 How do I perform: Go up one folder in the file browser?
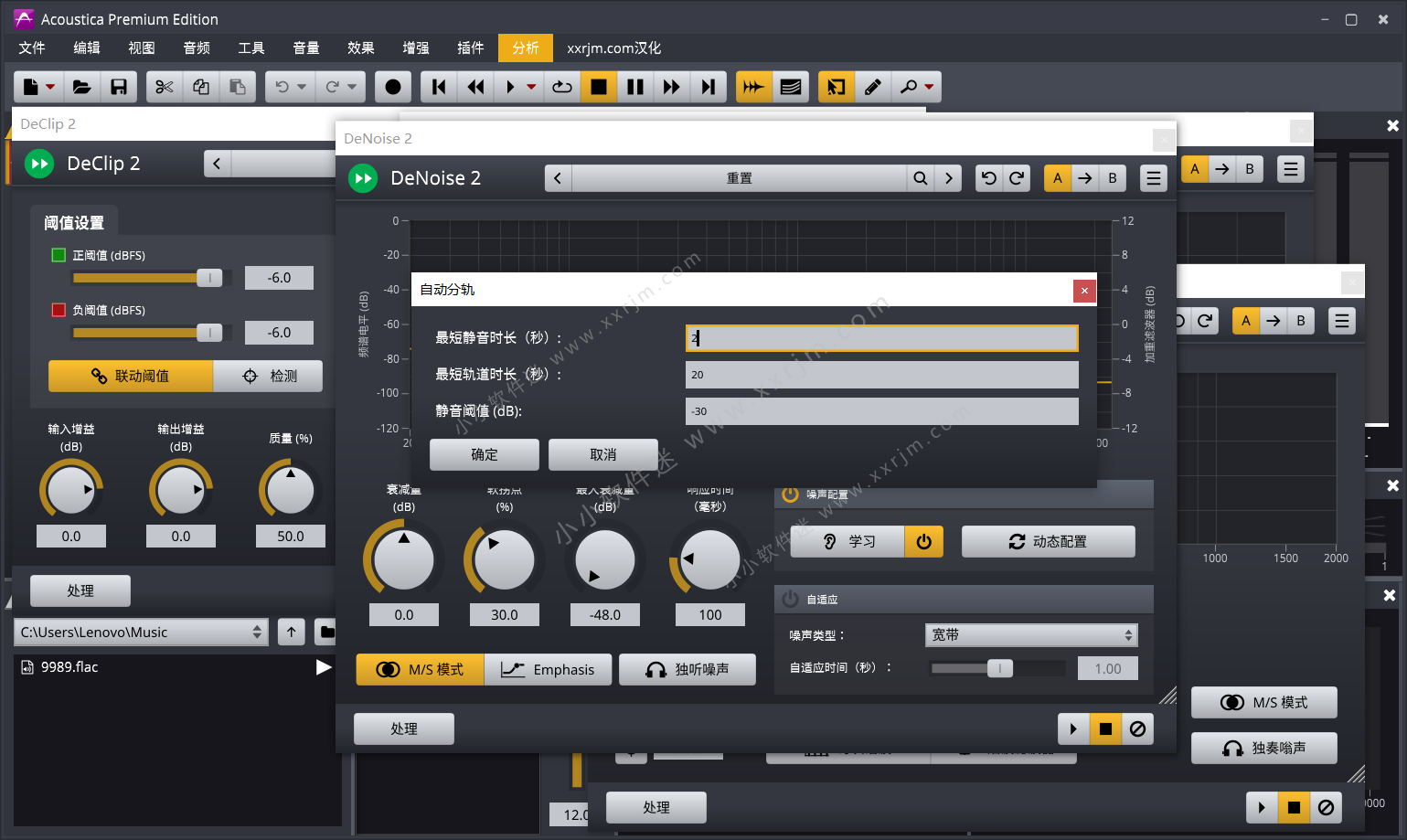pyautogui.click(x=291, y=632)
